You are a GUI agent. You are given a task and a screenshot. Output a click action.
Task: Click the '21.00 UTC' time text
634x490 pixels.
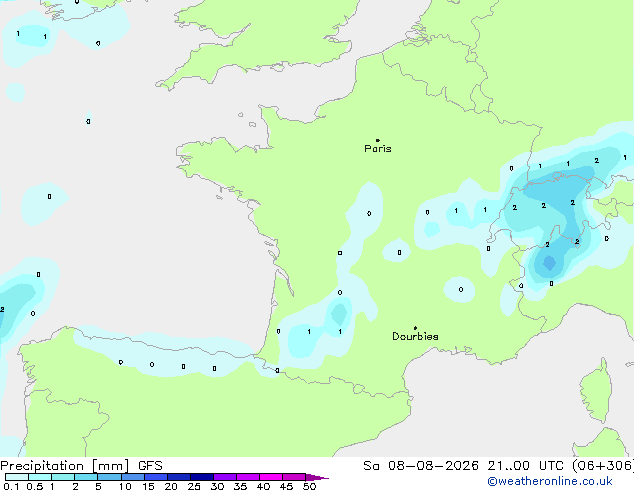526,466
